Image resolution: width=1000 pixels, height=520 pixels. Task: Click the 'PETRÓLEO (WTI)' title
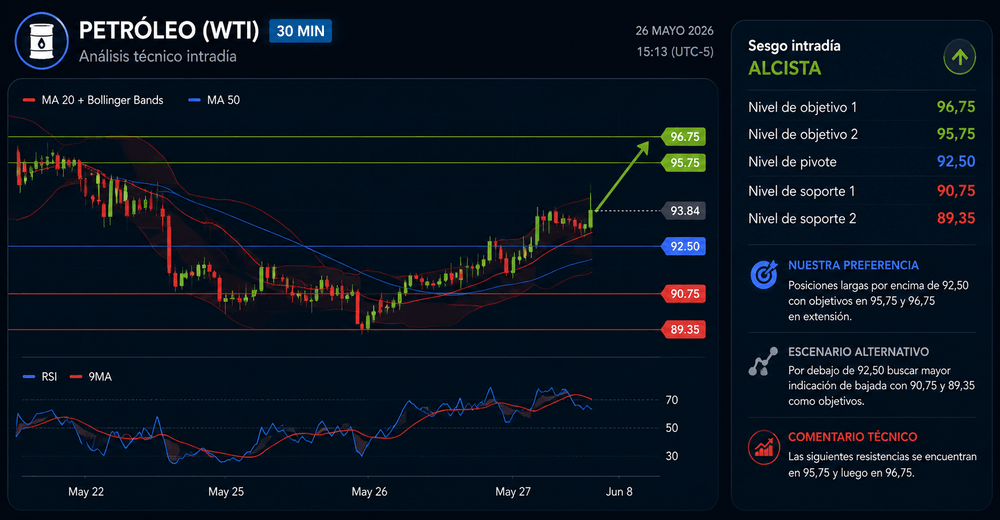169,31
